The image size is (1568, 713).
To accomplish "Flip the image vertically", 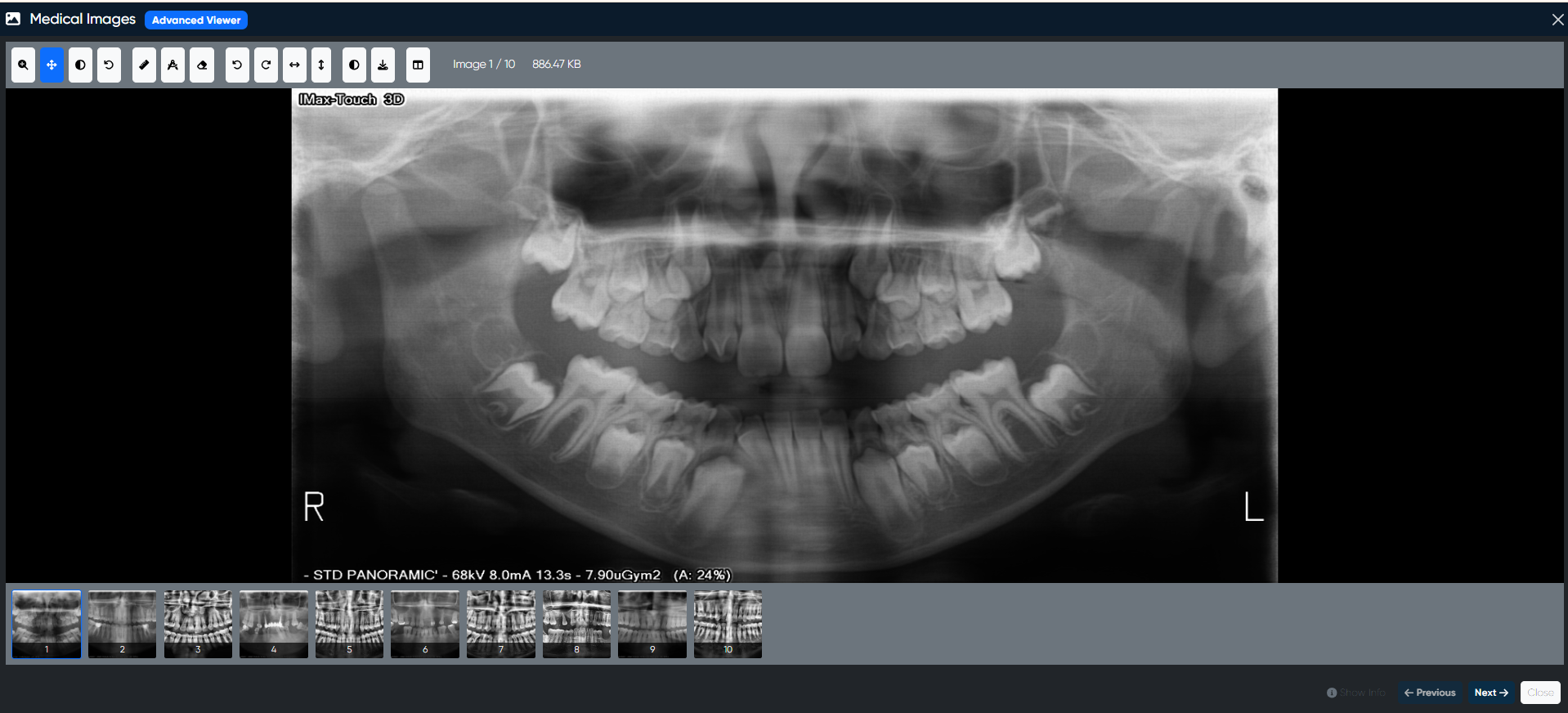I will (x=321, y=65).
